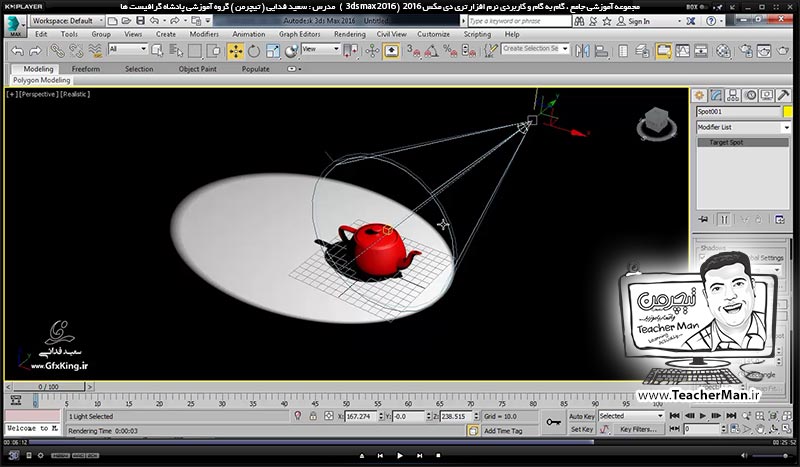Click the Set Key button
800x467 pixels.
[x=582, y=429]
